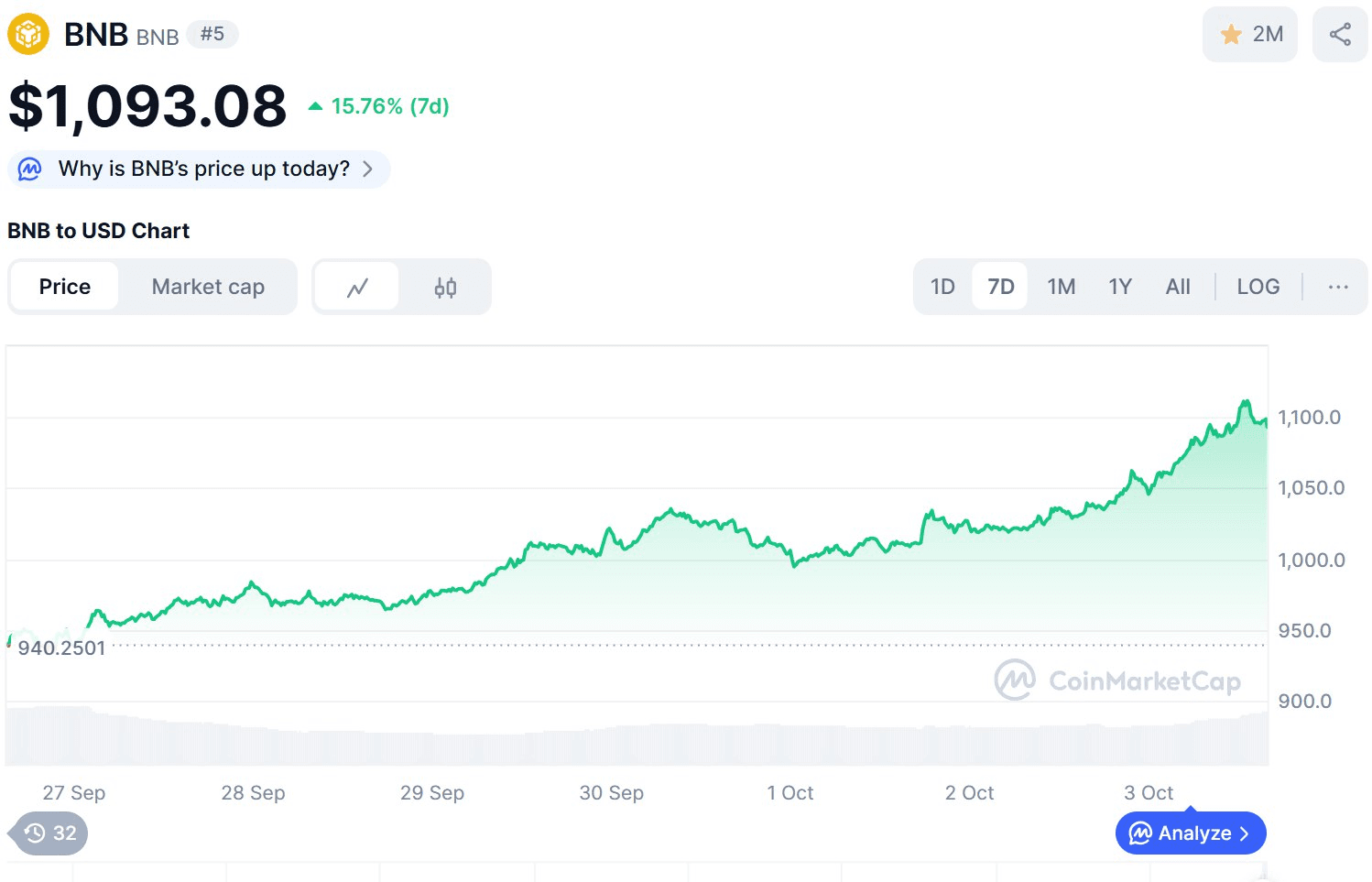Open the Analyze button arrow
The width and height of the screenshot is (1372, 882).
pos(1244,833)
